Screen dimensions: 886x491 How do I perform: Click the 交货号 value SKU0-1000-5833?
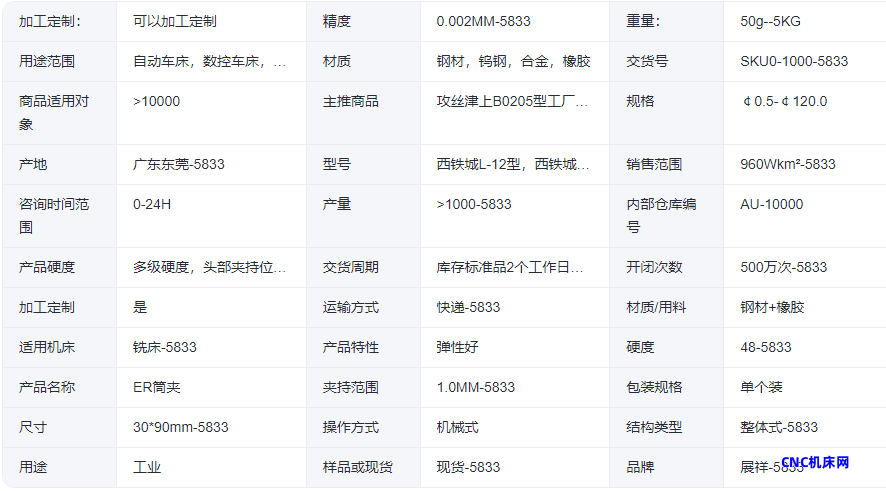(794, 61)
